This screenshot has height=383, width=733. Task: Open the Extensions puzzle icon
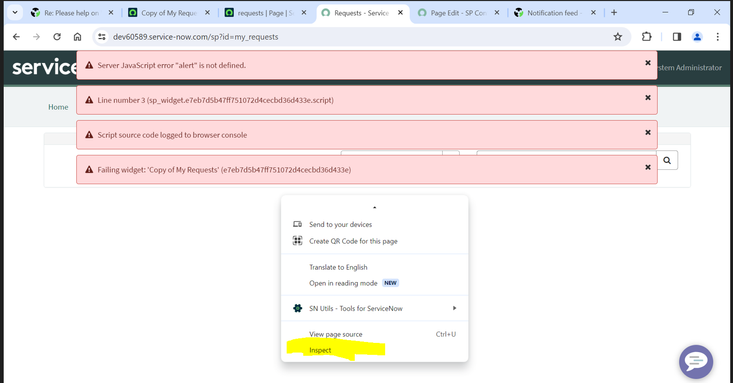pyautogui.click(x=647, y=36)
